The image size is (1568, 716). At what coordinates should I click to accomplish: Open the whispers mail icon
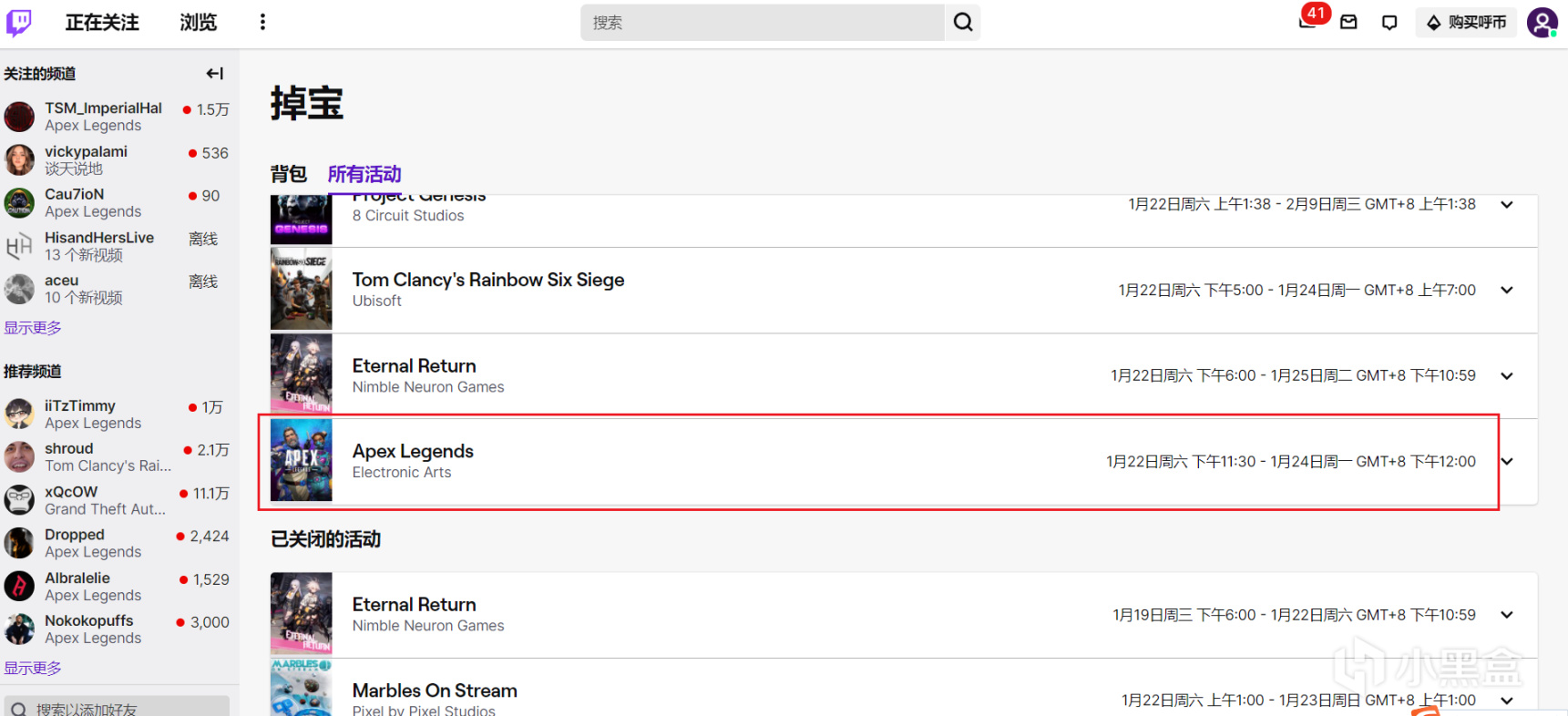1348,22
